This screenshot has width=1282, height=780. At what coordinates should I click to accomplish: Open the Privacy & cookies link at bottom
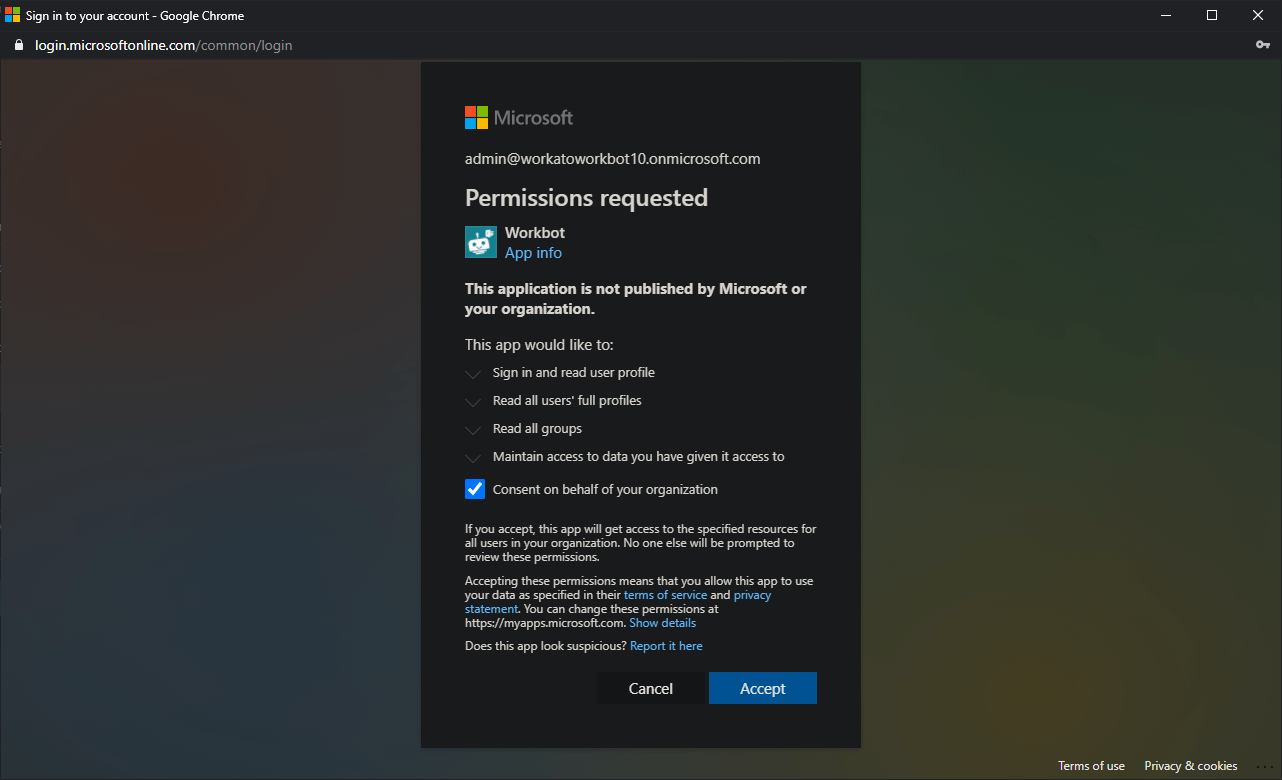pos(1190,765)
